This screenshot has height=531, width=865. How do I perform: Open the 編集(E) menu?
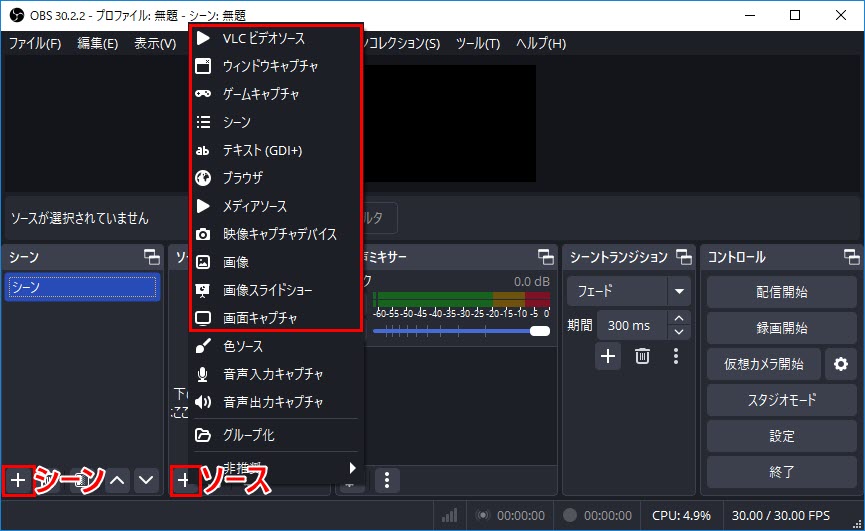click(x=98, y=44)
